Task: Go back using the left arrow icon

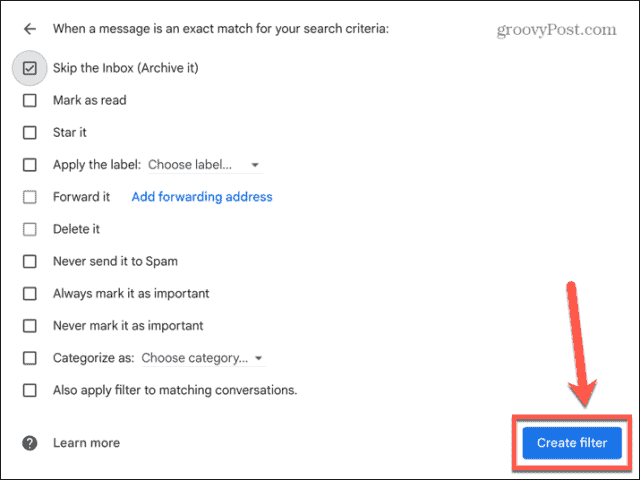Action: pyautogui.click(x=30, y=29)
